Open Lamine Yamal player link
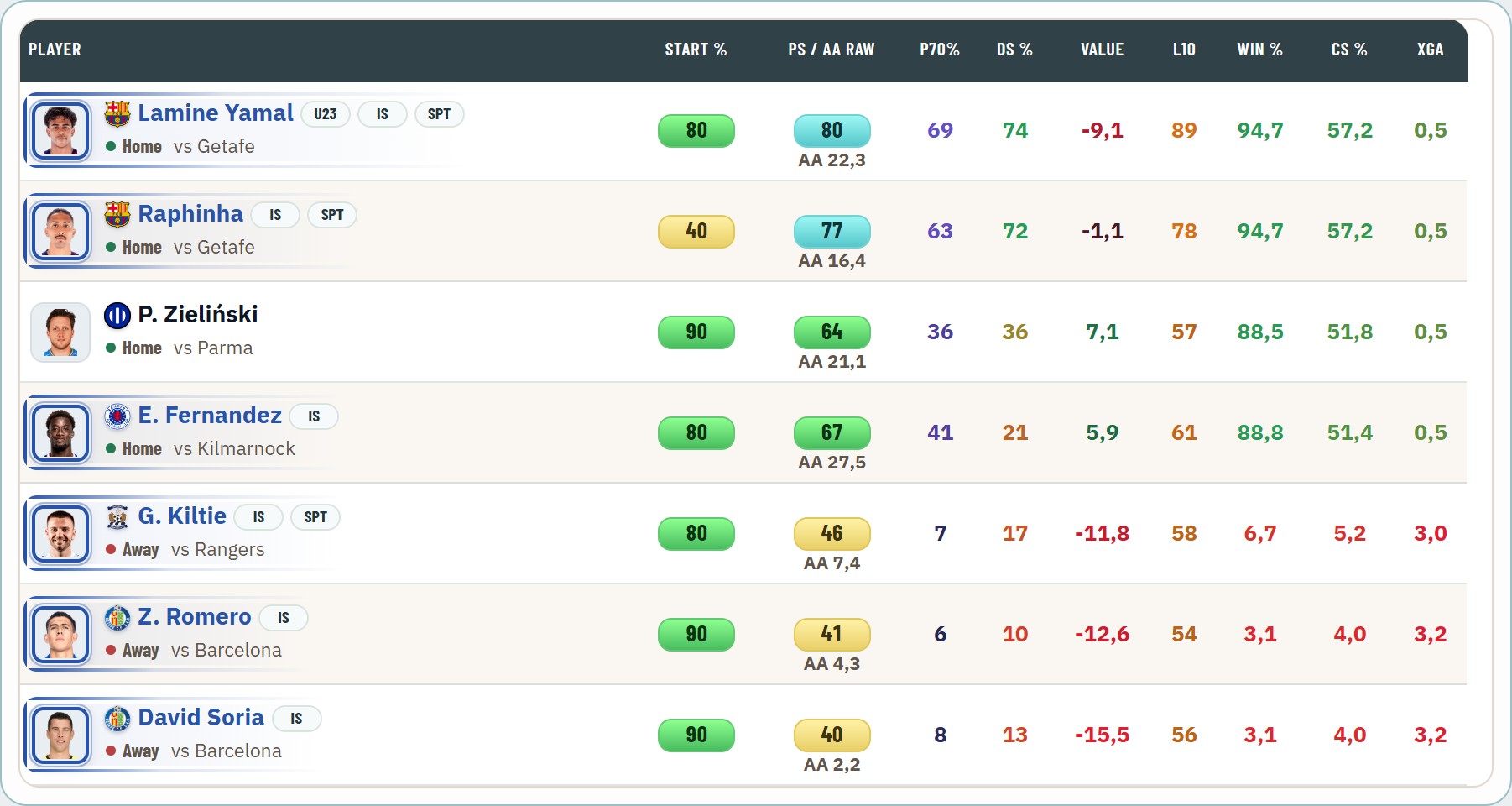Viewport: 1512px width, 806px height. click(216, 113)
